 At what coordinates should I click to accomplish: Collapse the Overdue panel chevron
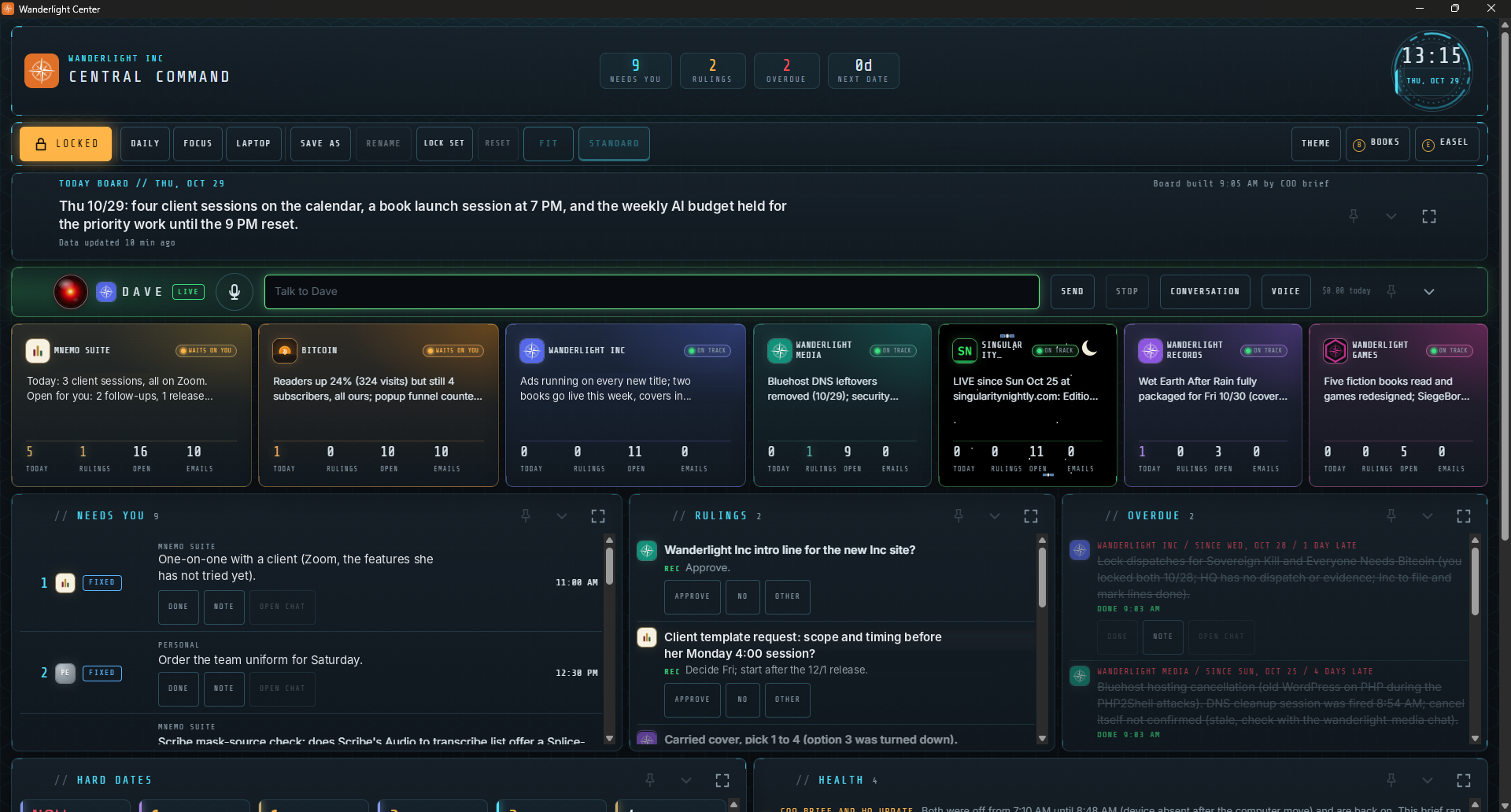1428,515
